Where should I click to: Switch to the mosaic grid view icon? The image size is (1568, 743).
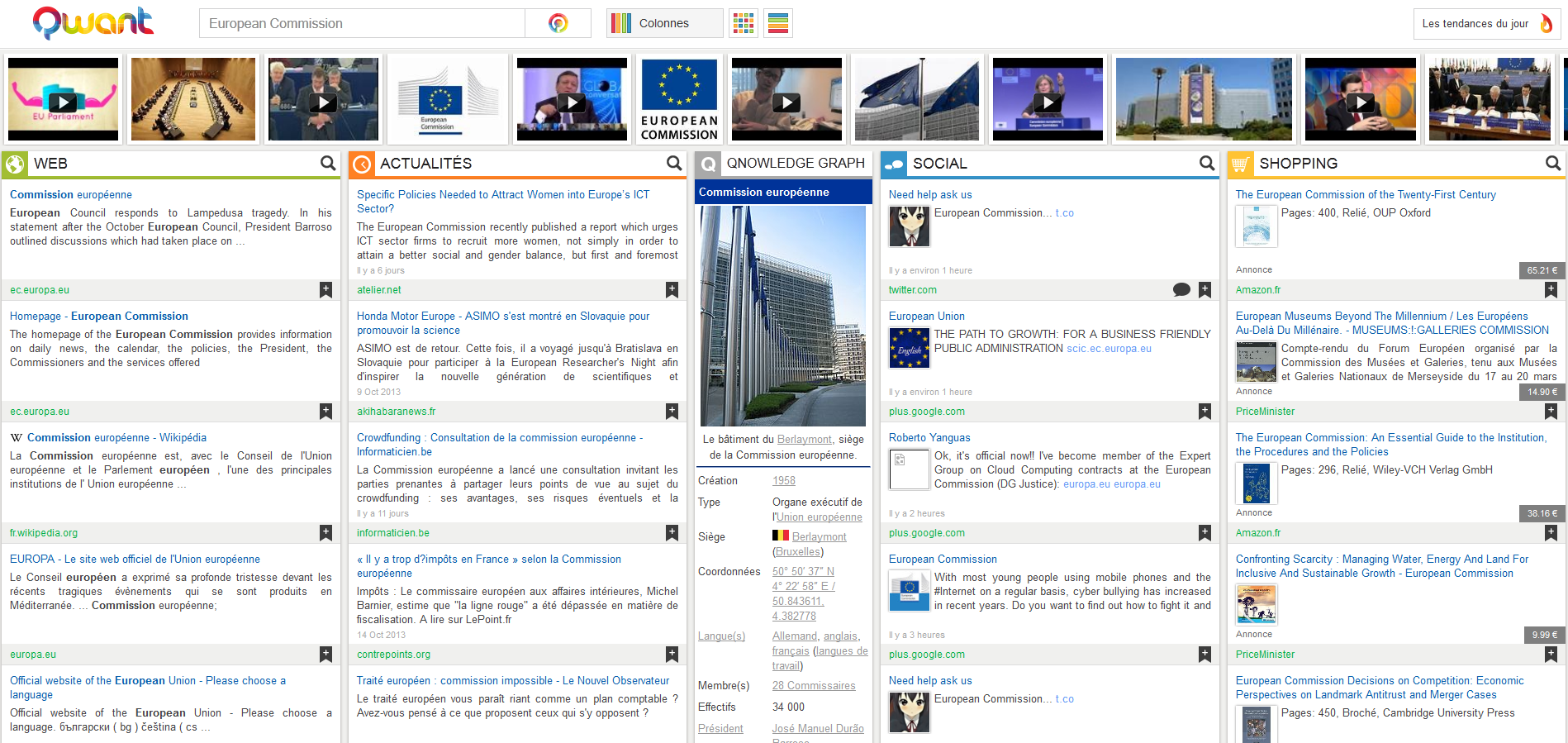744,23
